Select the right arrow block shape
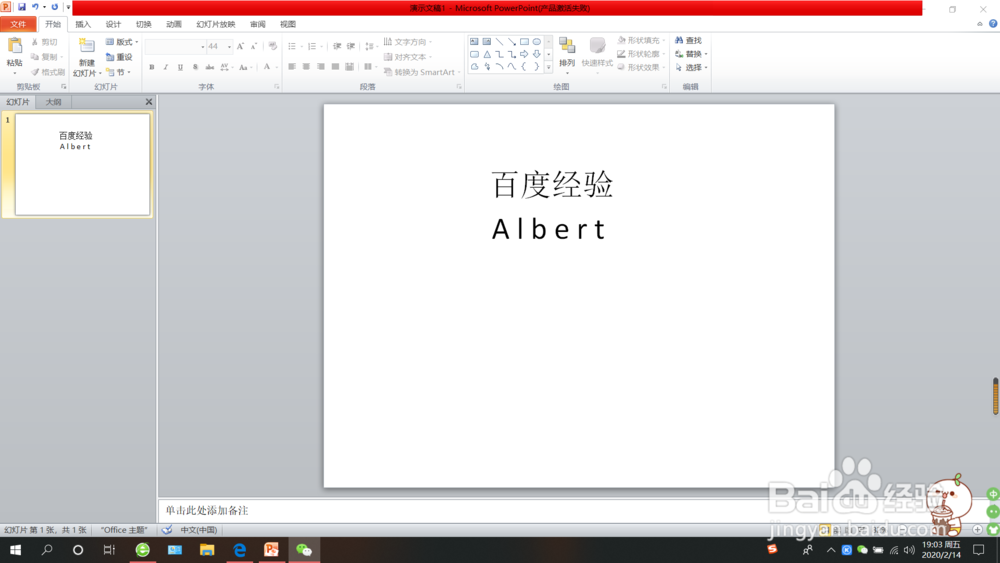This screenshot has width=1000, height=563. tap(524, 54)
